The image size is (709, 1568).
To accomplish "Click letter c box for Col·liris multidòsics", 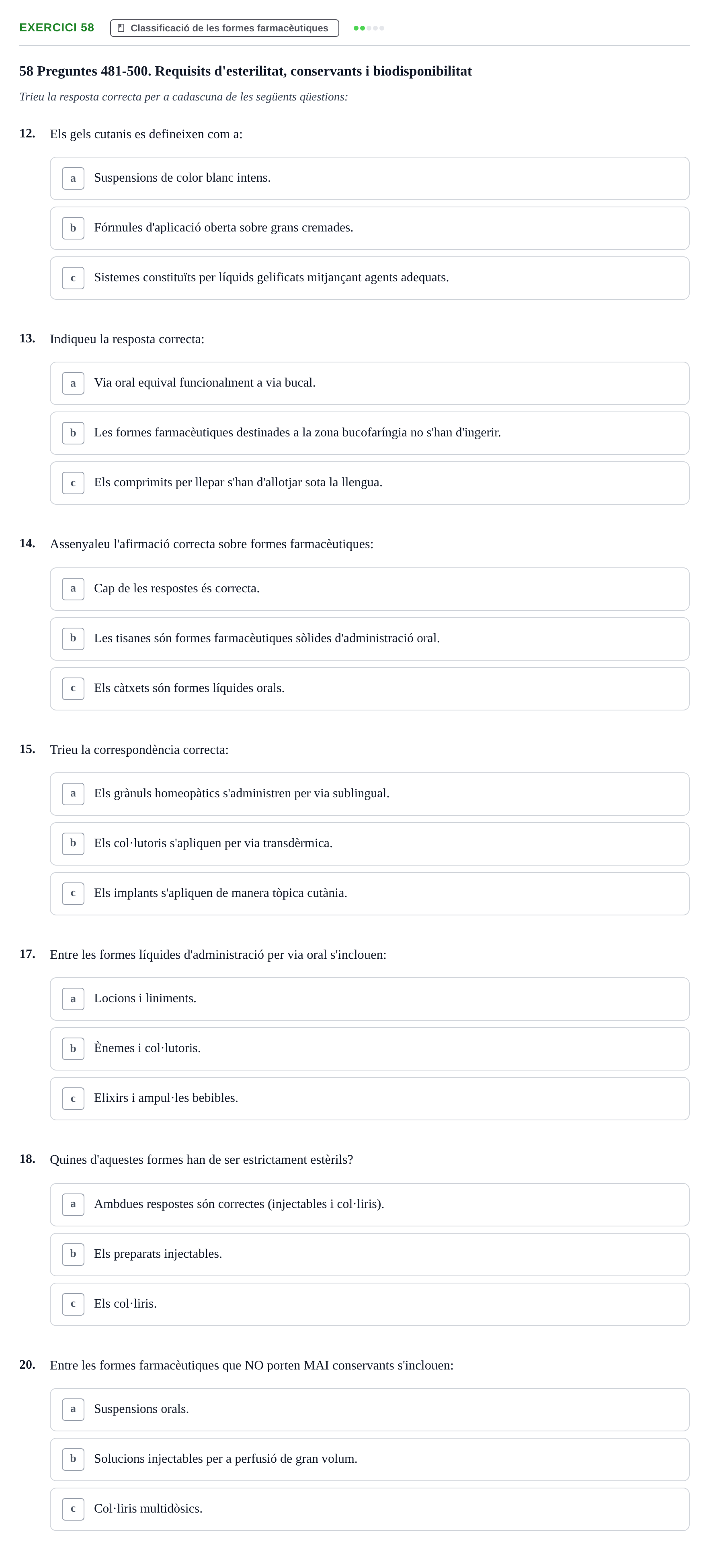I will [x=73, y=1510].
